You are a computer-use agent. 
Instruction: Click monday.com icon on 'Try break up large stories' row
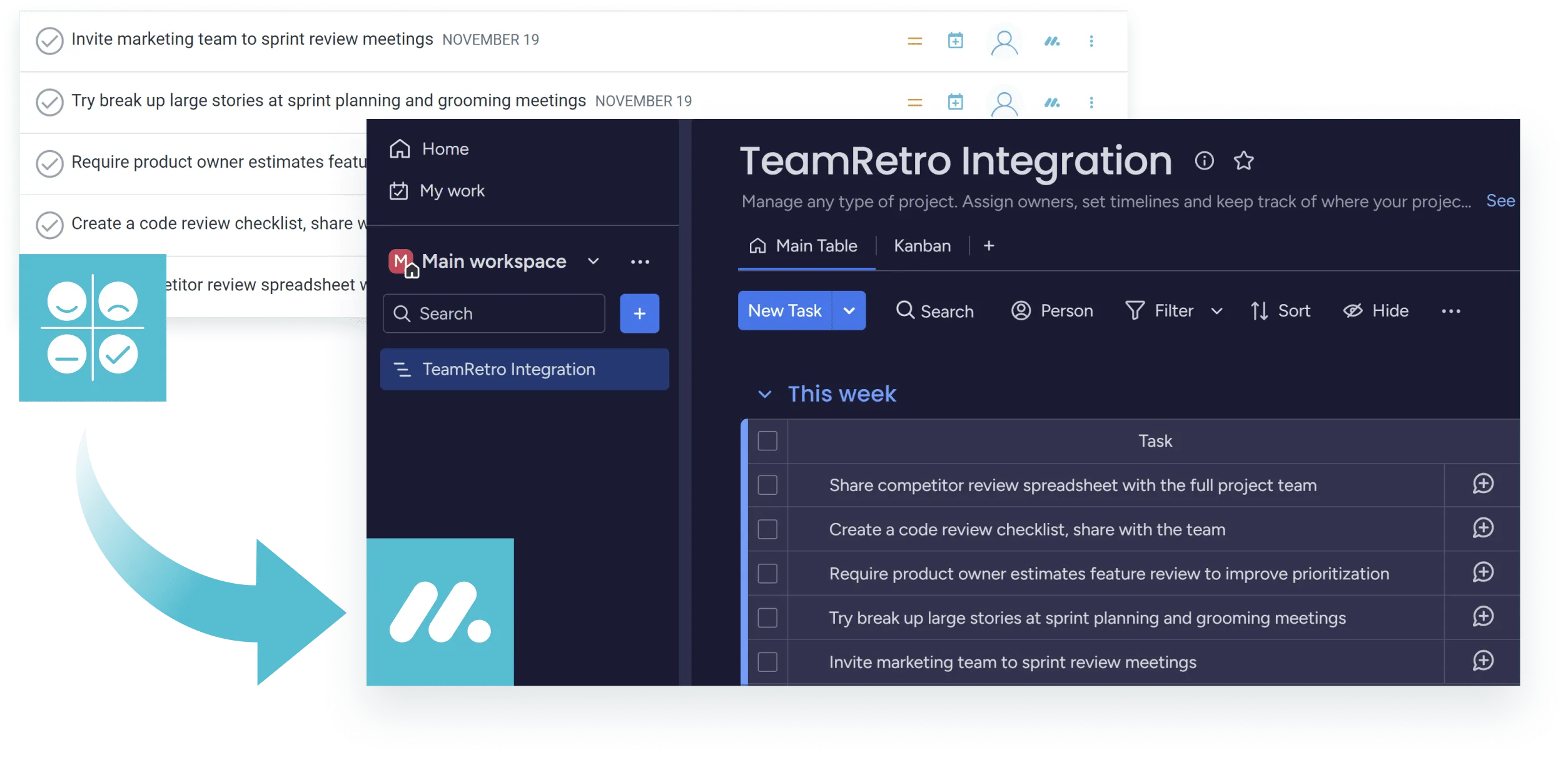[x=1052, y=103]
